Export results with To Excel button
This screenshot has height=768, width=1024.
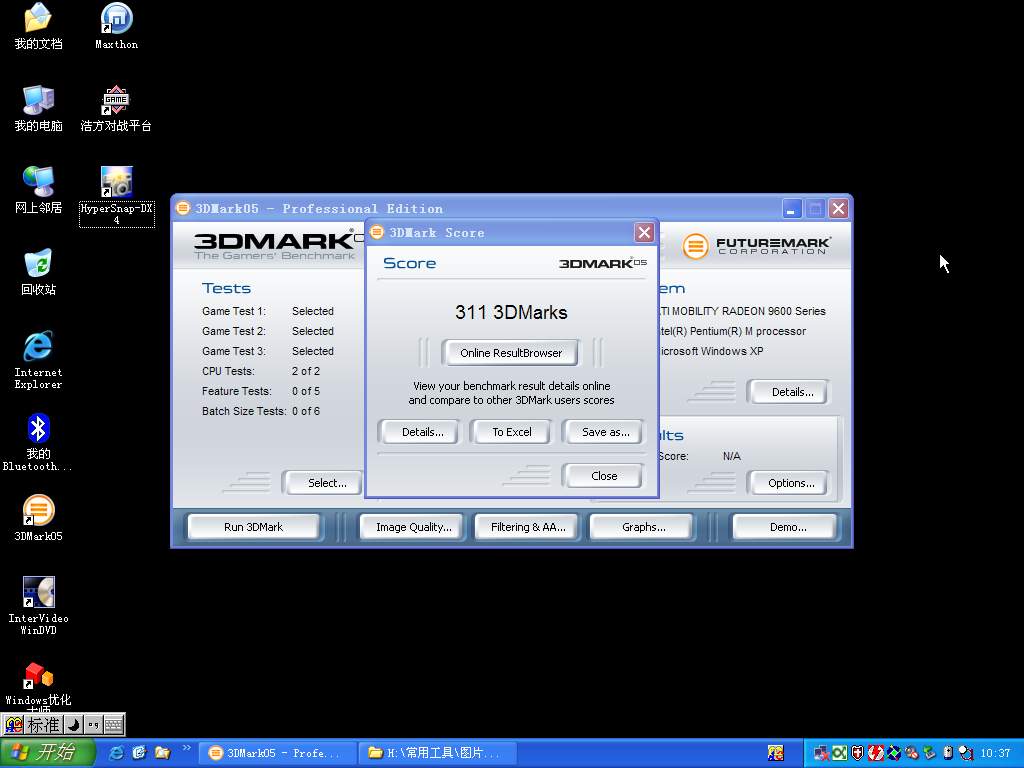click(511, 432)
